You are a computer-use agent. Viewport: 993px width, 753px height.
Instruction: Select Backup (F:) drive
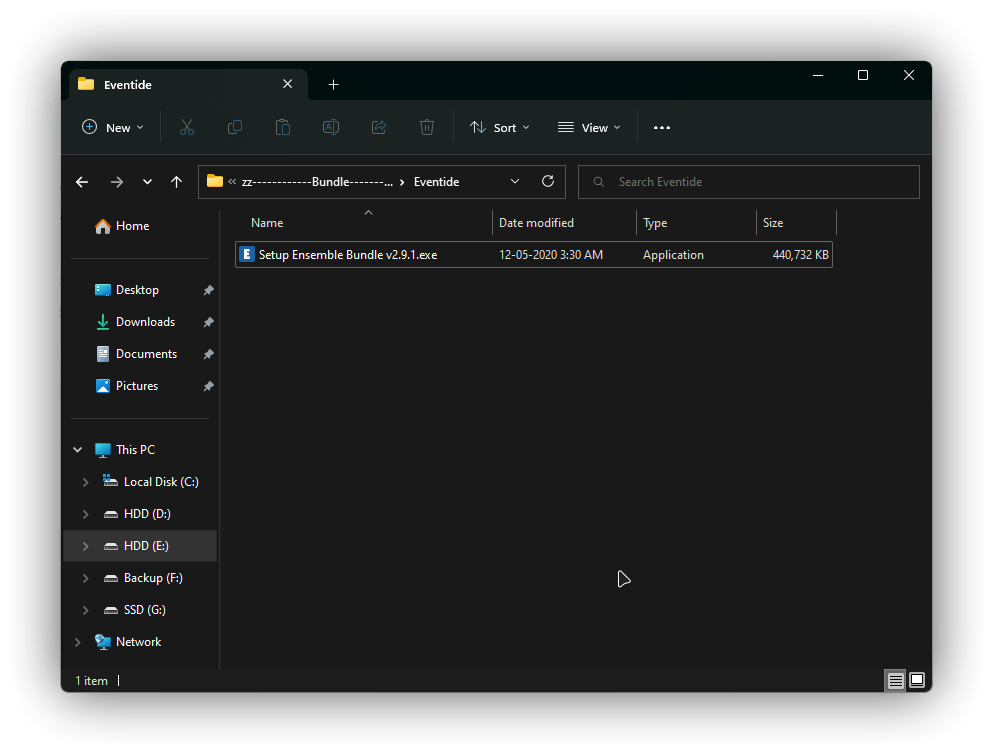[x=142, y=578]
